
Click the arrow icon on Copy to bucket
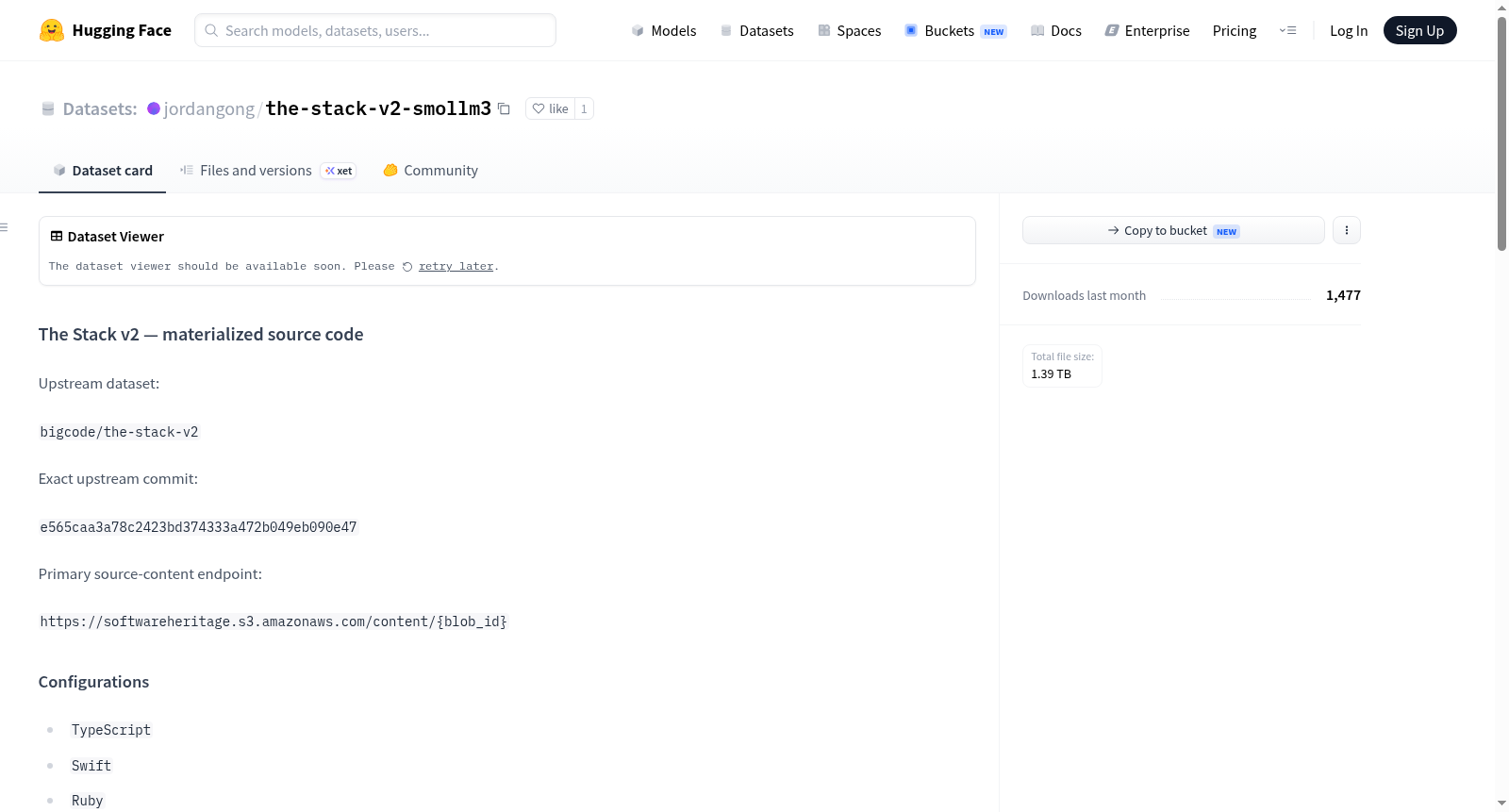(1113, 230)
